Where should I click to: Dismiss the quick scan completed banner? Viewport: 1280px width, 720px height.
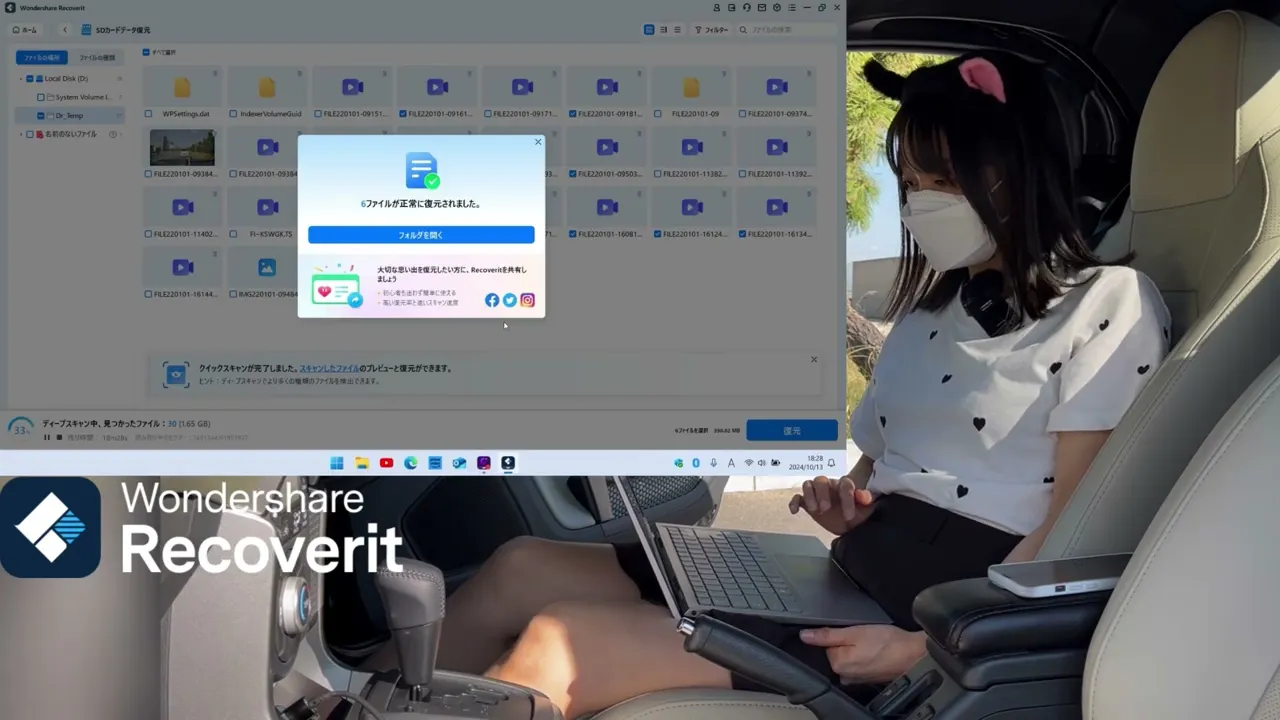point(814,360)
